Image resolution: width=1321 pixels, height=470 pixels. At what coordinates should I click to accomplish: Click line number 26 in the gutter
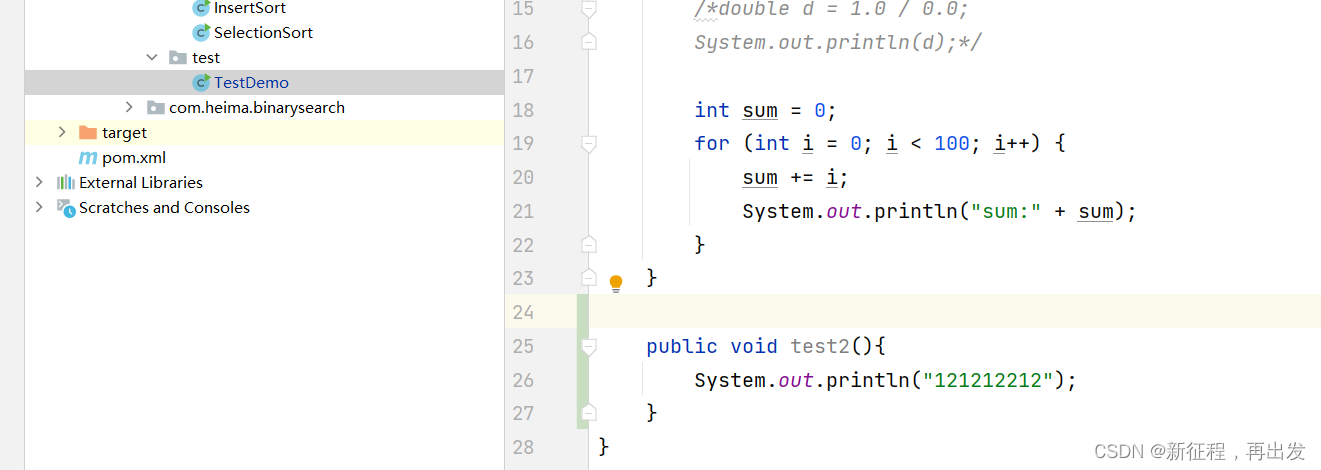[522, 380]
